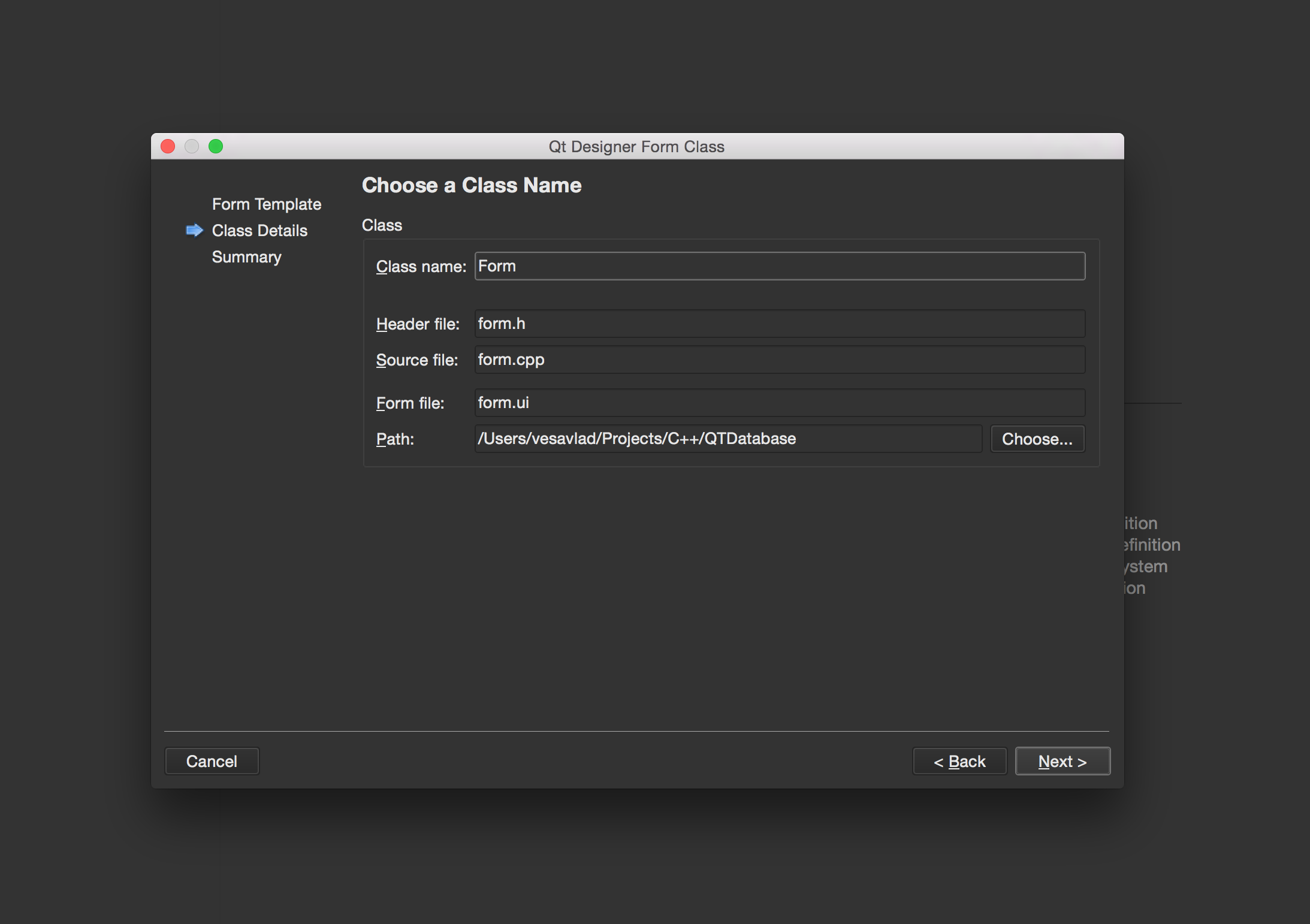Click the Form file text field
The height and width of the screenshot is (924, 1310).
[x=779, y=403]
